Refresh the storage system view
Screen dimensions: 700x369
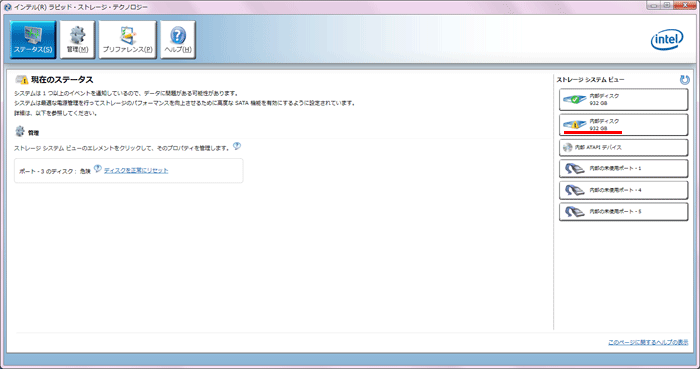click(684, 79)
